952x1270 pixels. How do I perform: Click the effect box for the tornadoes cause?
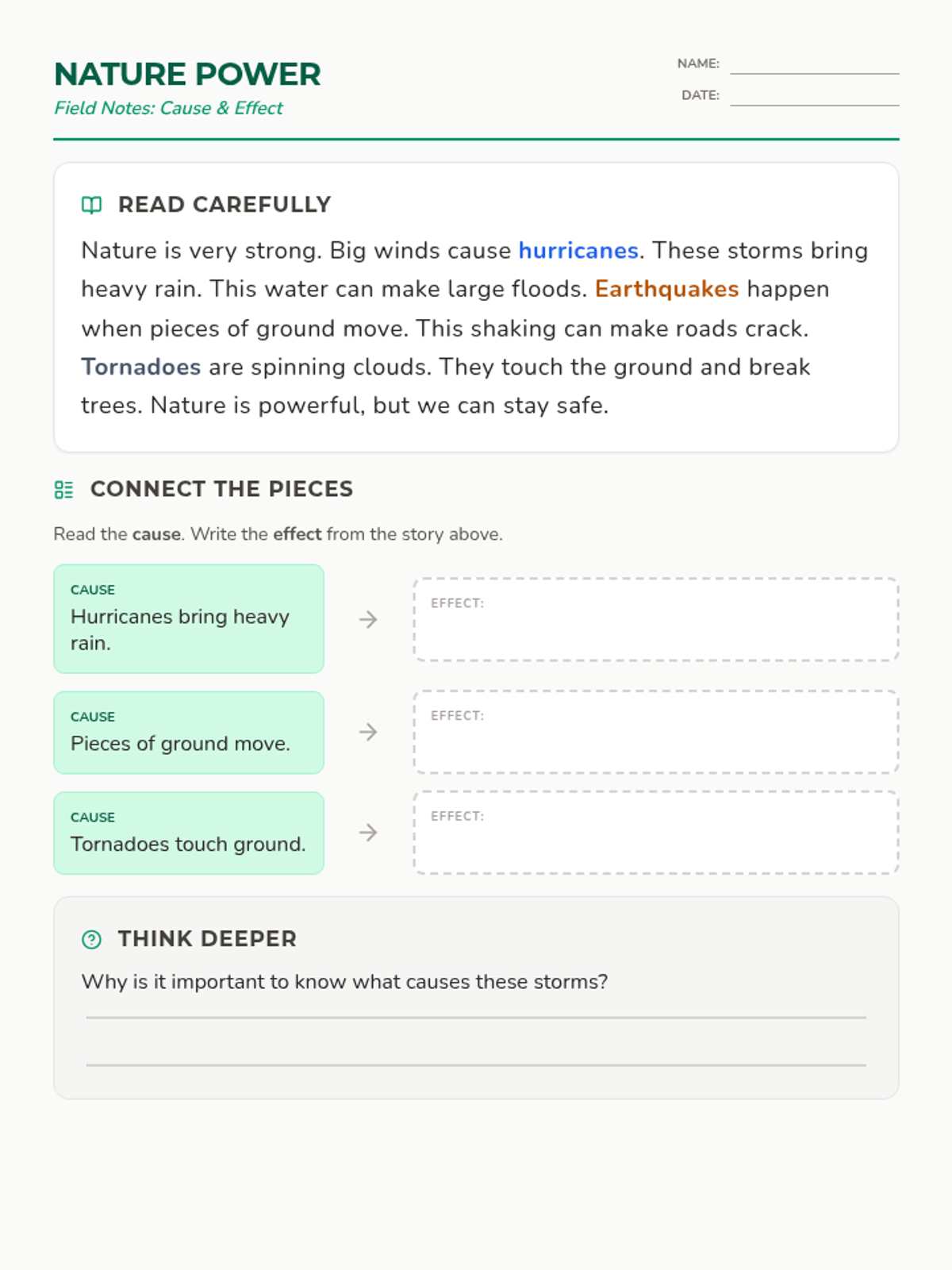click(x=655, y=833)
